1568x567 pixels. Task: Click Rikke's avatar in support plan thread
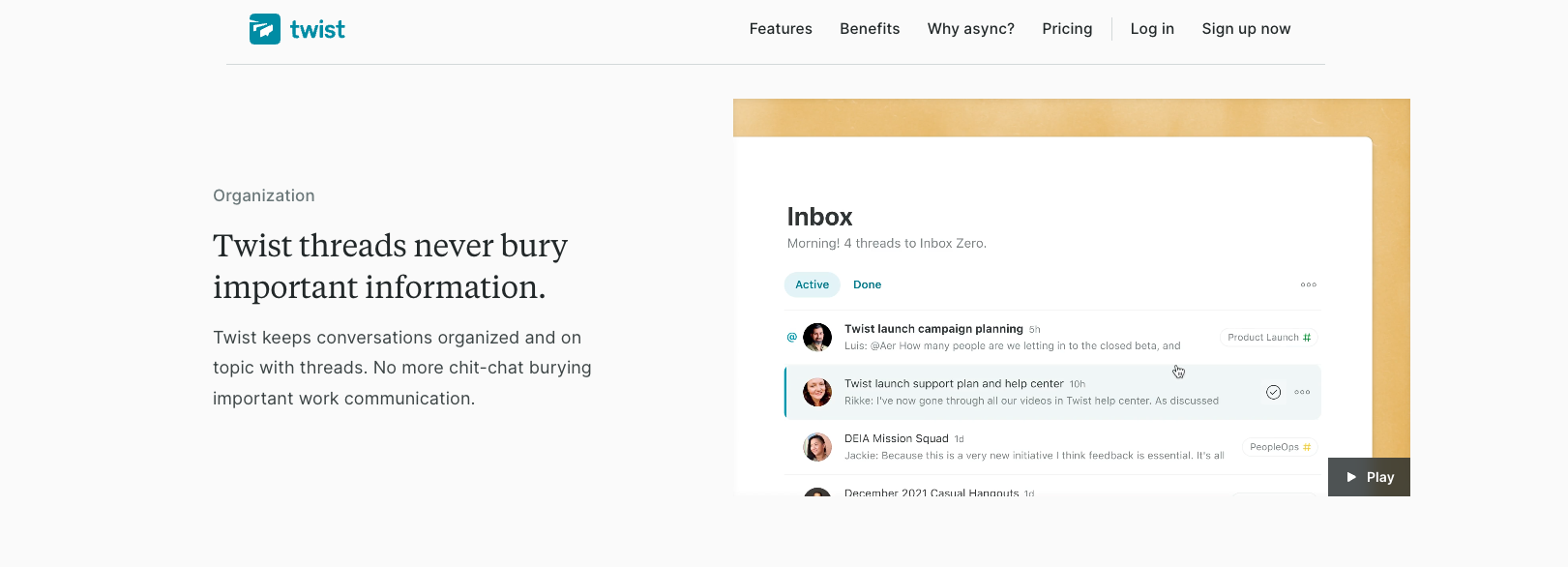click(x=817, y=392)
